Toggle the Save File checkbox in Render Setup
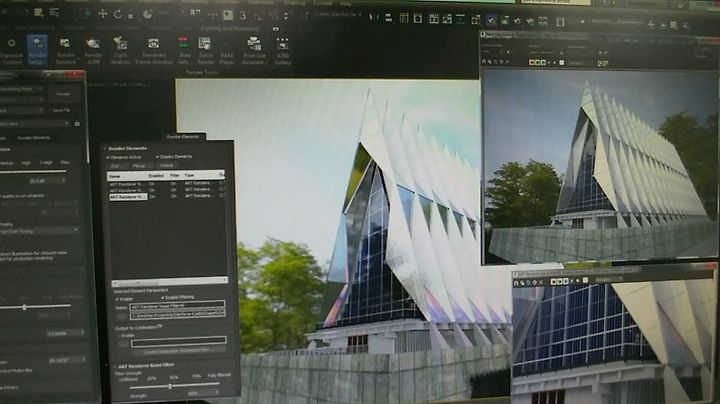 [51, 110]
